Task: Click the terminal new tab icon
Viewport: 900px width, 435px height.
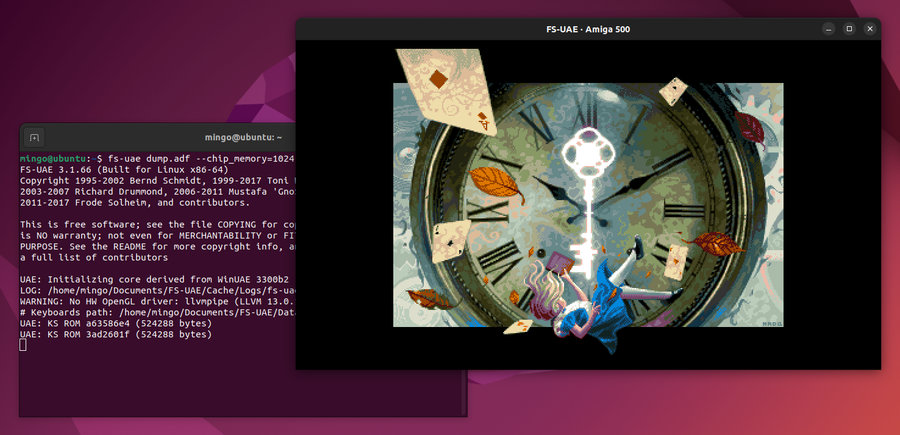Action: click(x=33, y=137)
